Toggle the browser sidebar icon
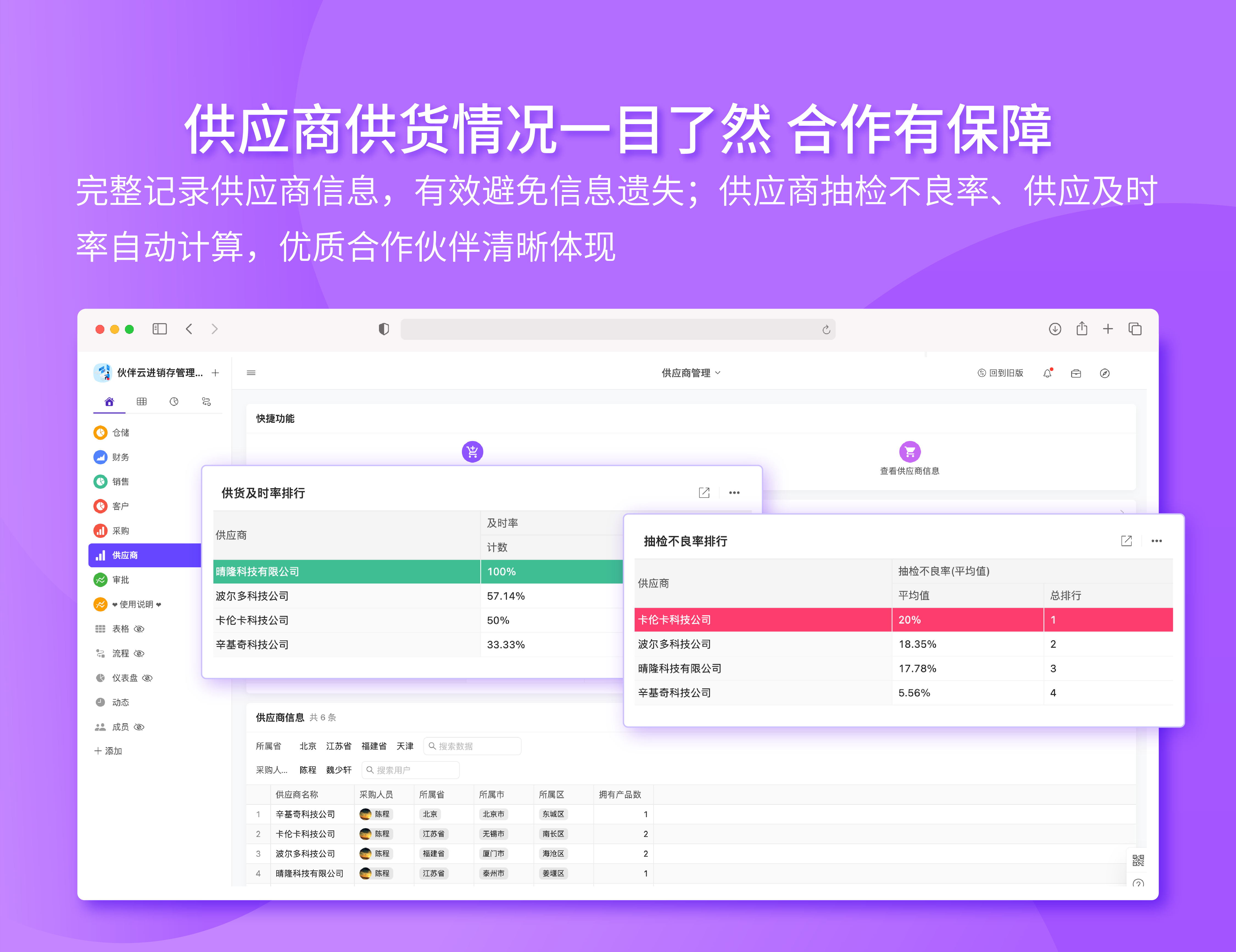Screen dimensions: 1236x952 pos(160,329)
